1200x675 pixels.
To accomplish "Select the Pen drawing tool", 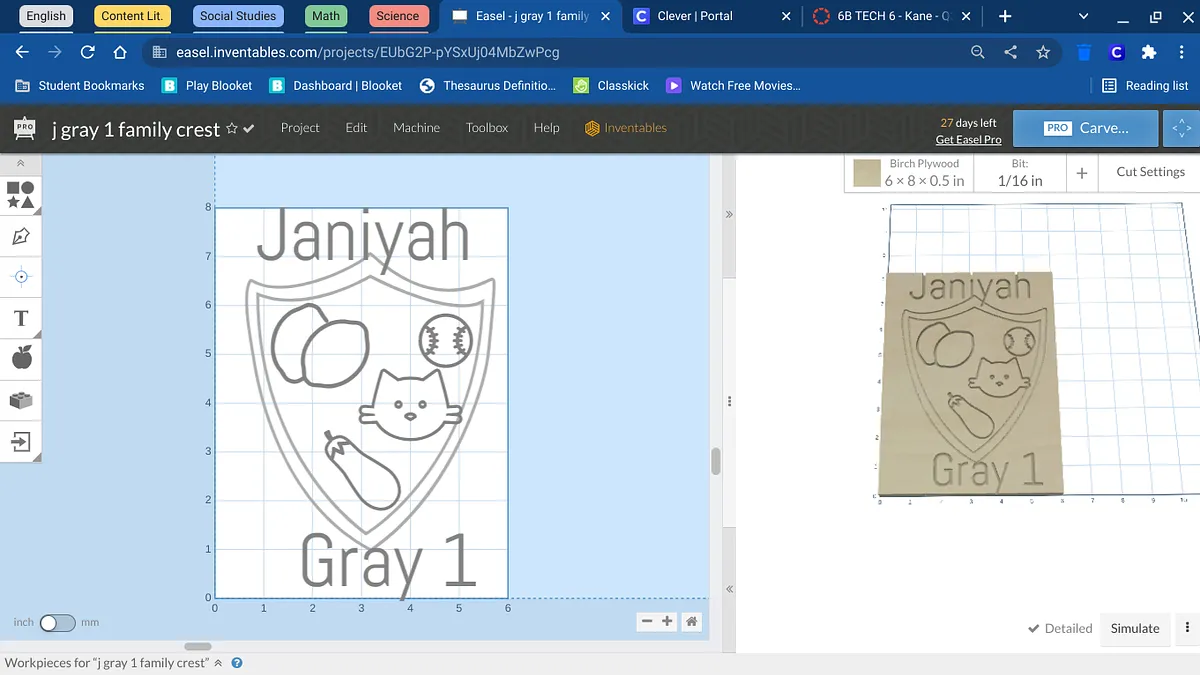I will pyautogui.click(x=21, y=236).
